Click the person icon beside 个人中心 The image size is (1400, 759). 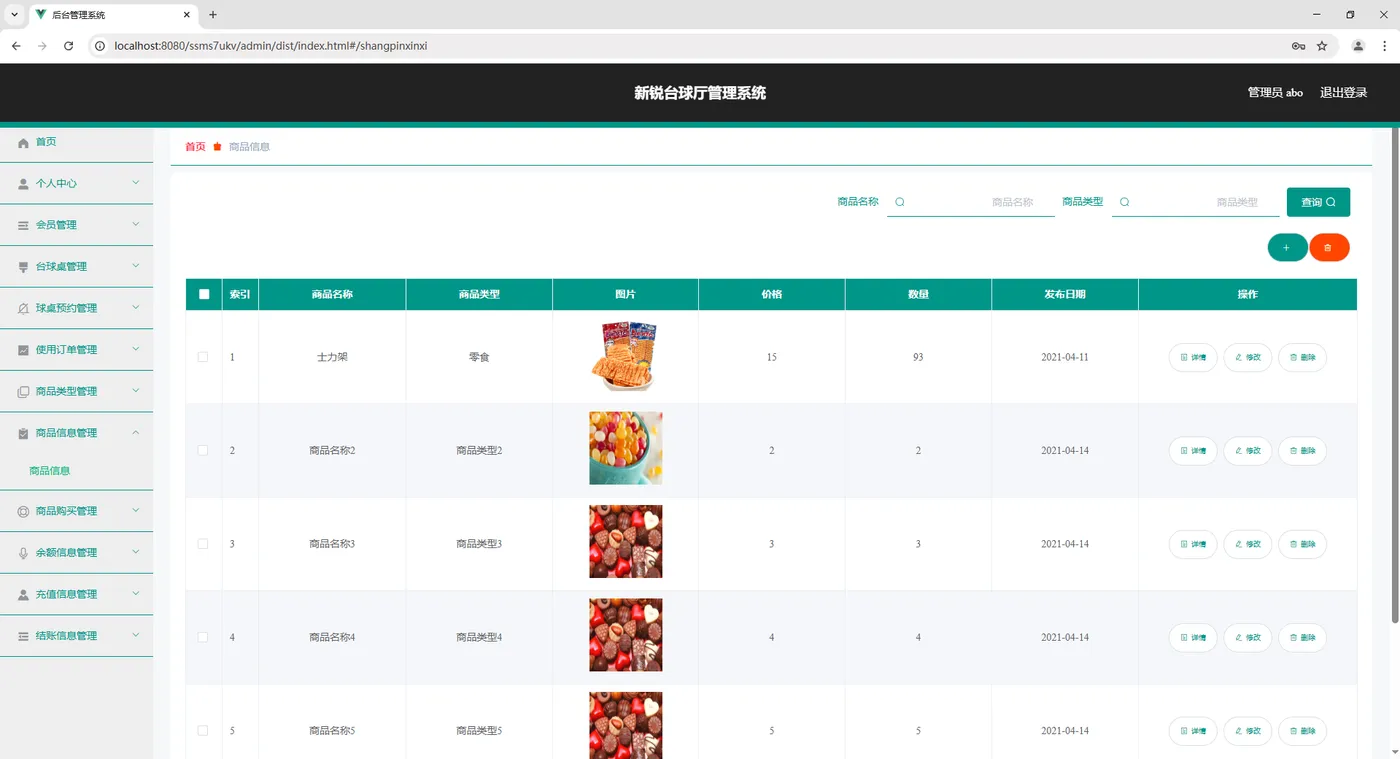pos(23,184)
